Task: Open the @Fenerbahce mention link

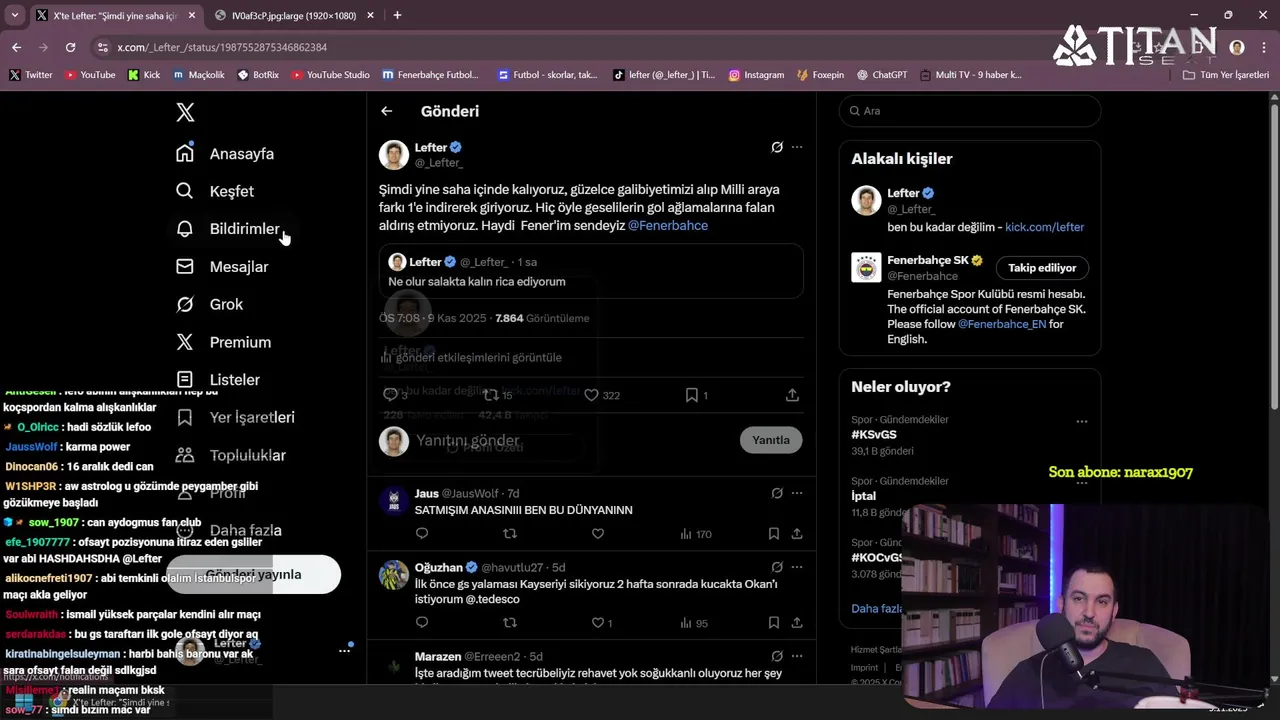Action: (x=668, y=226)
